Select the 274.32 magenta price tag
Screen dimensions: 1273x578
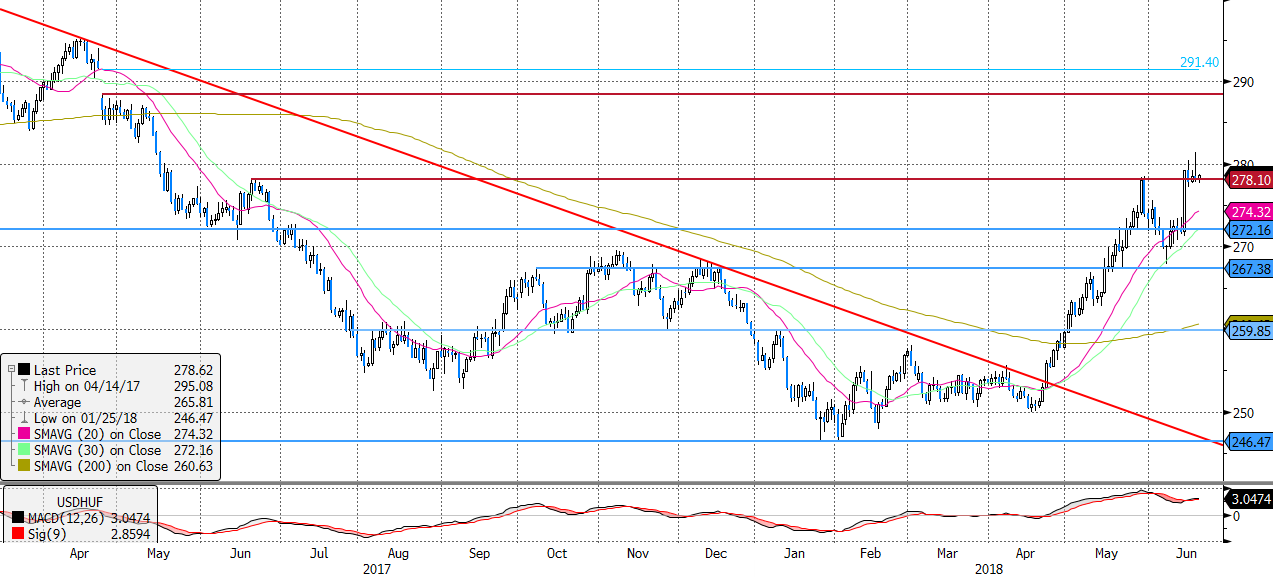[1249, 212]
